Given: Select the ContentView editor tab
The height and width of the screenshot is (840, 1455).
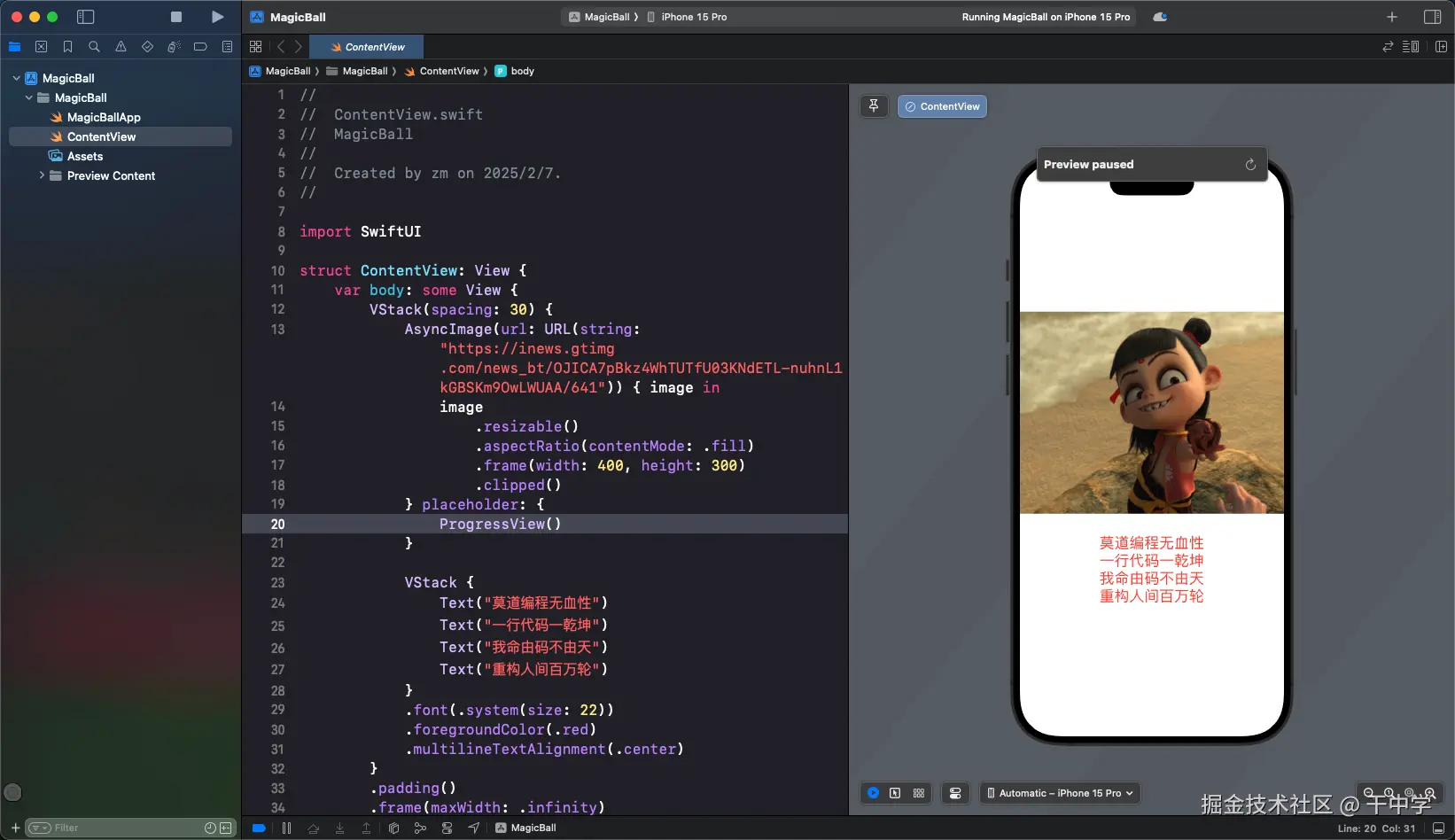Looking at the screenshot, I should (x=367, y=47).
